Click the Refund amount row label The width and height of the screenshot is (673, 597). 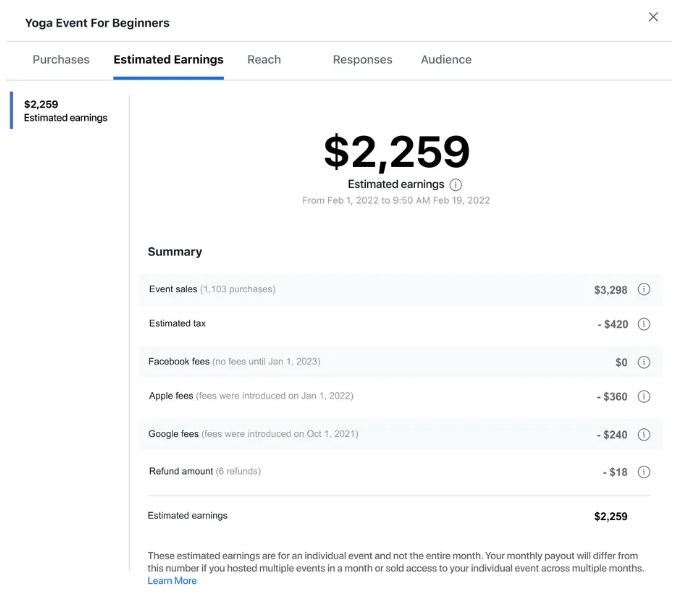tap(181, 471)
